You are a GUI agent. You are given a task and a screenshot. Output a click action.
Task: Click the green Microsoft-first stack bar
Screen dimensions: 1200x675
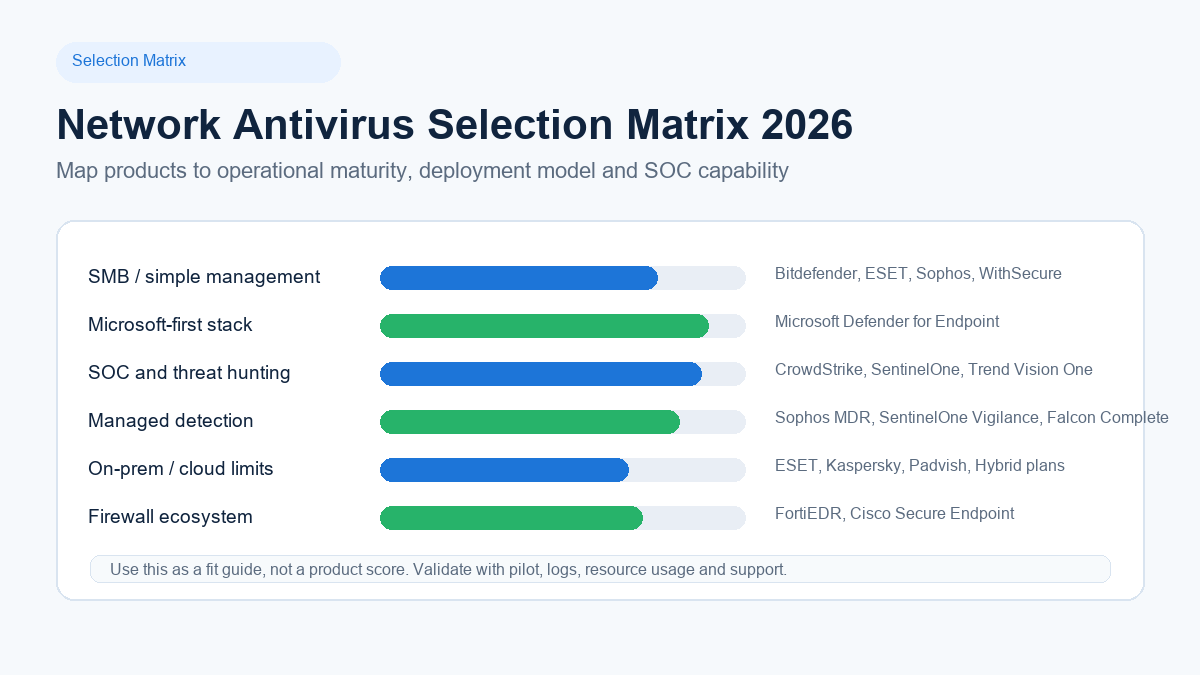544,326
